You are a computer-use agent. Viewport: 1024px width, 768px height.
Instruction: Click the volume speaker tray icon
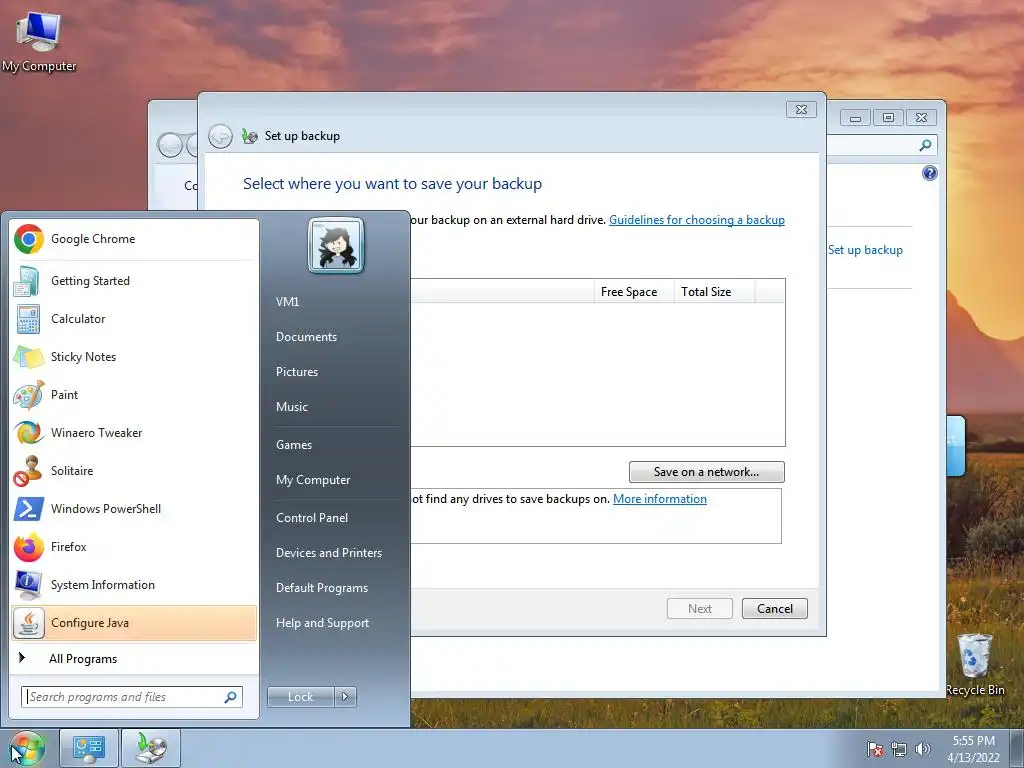click(x=923, y=749)
